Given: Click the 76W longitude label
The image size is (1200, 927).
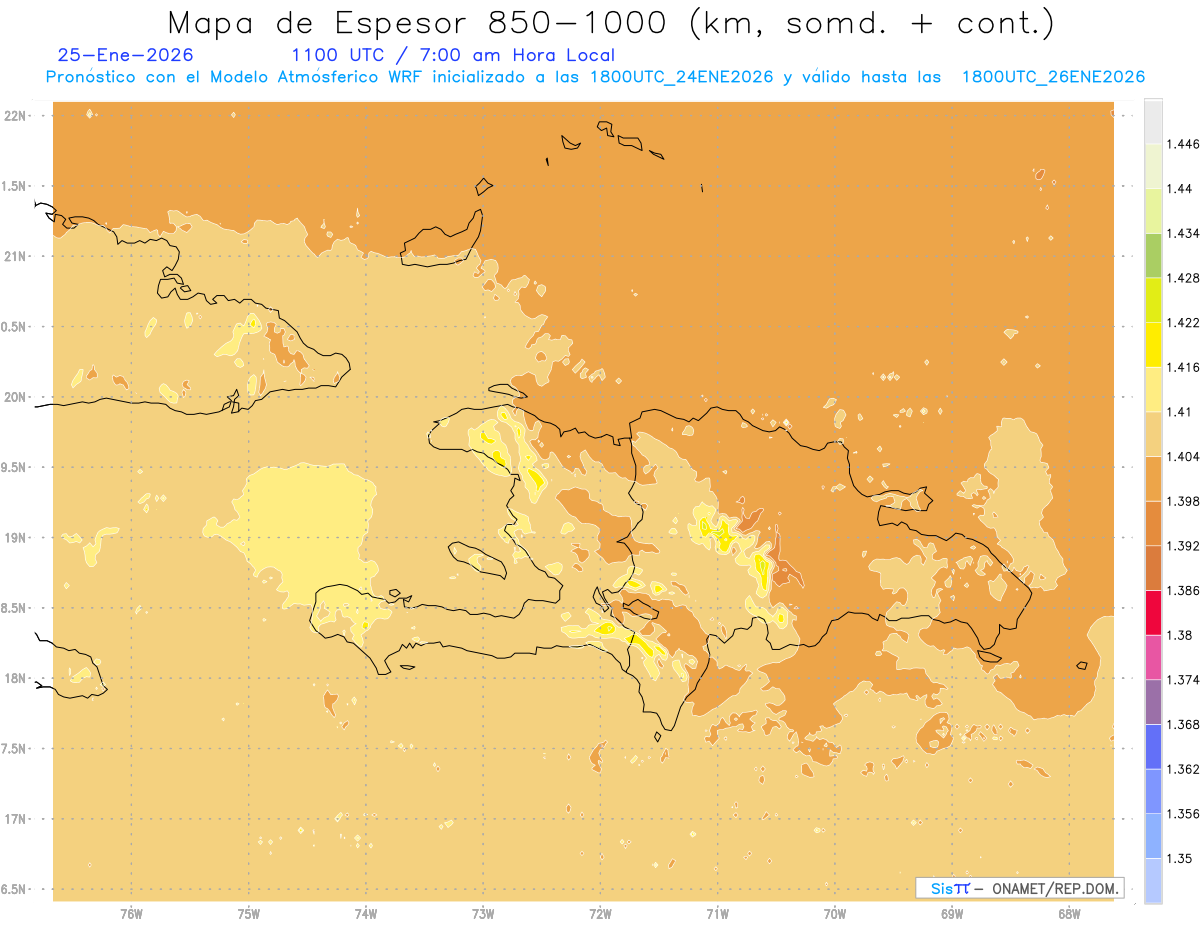Looking at the screenshot, I should tap(131, 913).
